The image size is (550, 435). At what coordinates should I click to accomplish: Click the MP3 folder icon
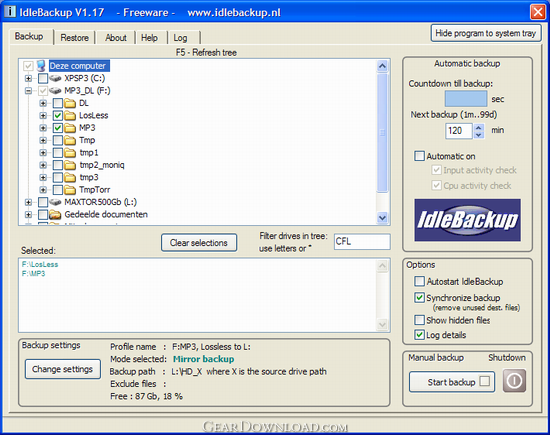tap(70, 128)
